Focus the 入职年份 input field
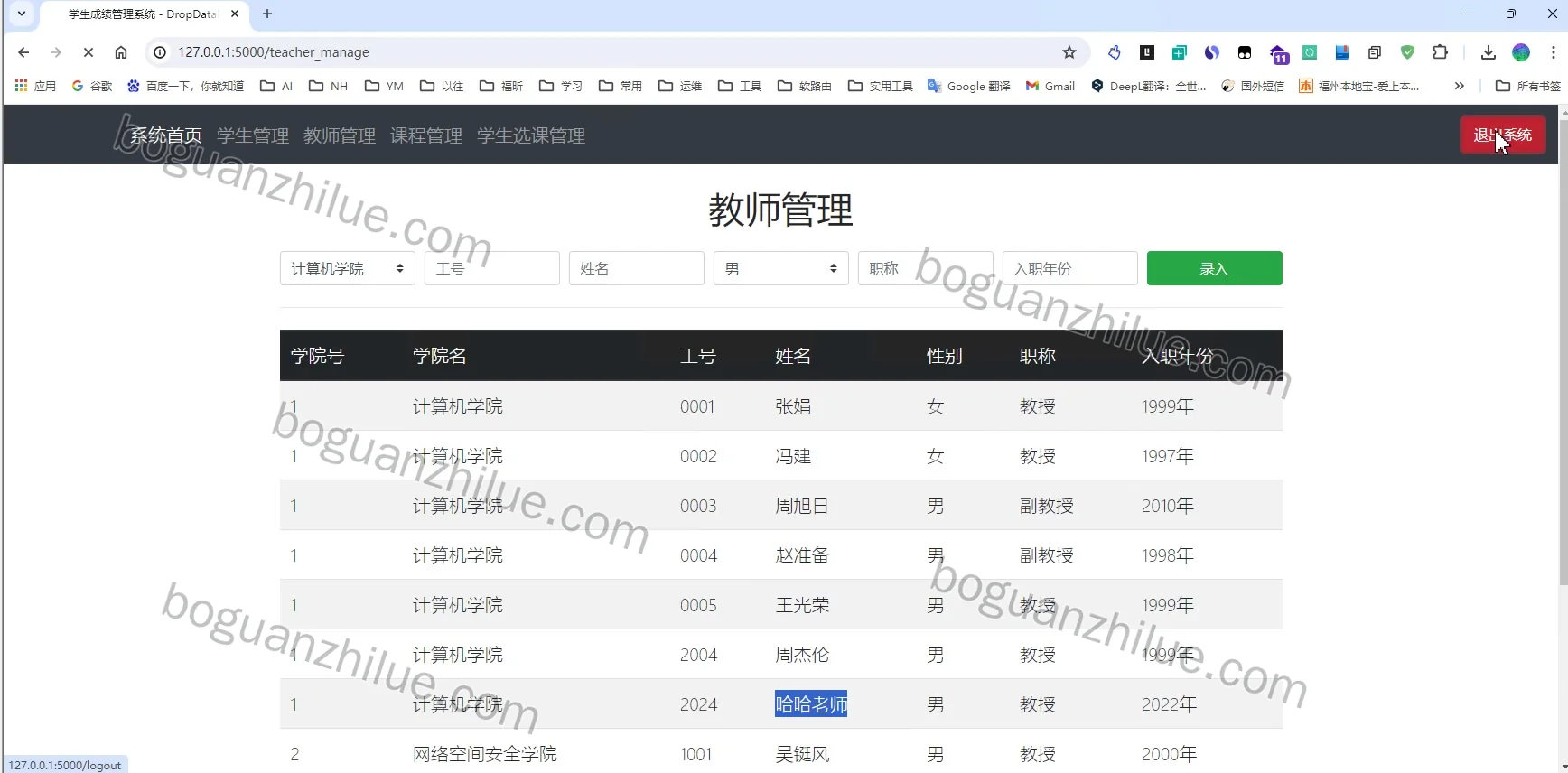Image resolution: width=1568 pixels, height=773 pixels. click(1070, 268)
